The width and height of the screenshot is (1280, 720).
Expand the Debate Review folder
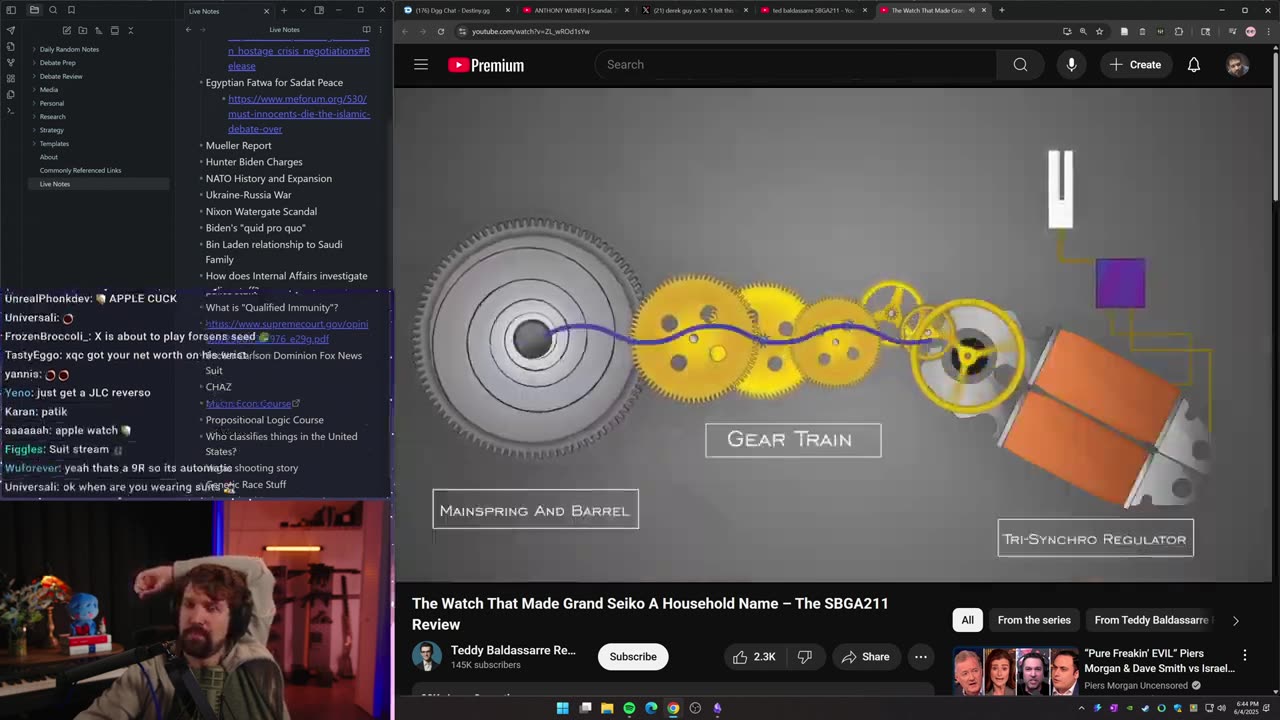tap(61, 76)
